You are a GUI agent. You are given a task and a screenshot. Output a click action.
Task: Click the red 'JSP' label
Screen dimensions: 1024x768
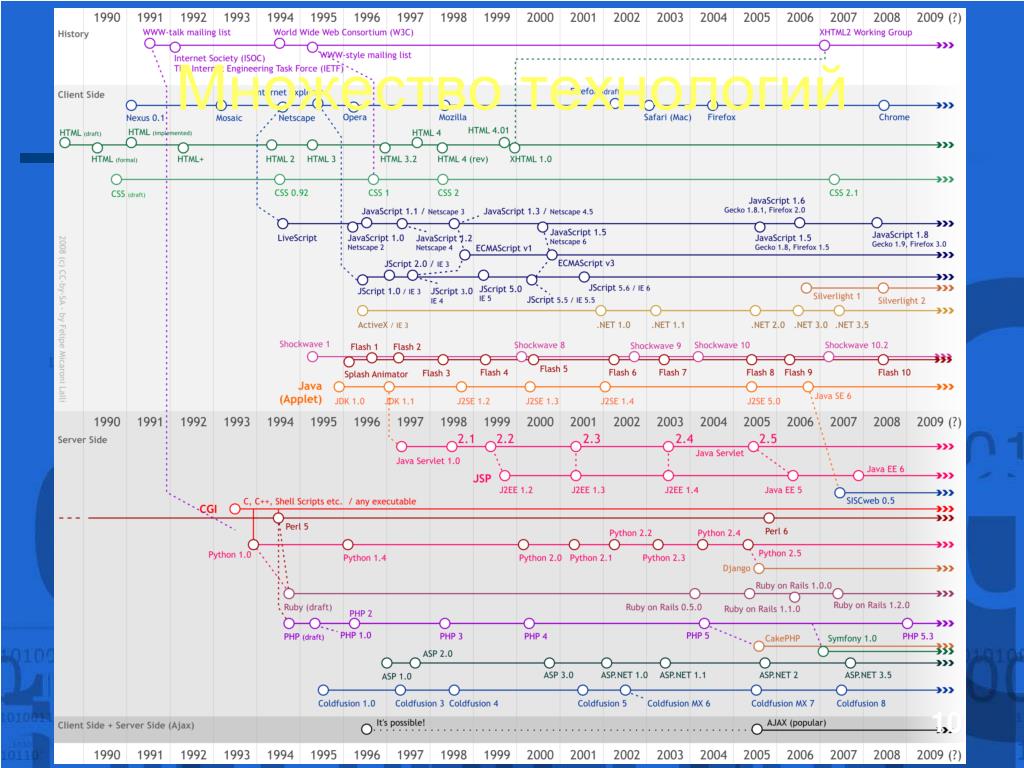click(x=482, y=479)
